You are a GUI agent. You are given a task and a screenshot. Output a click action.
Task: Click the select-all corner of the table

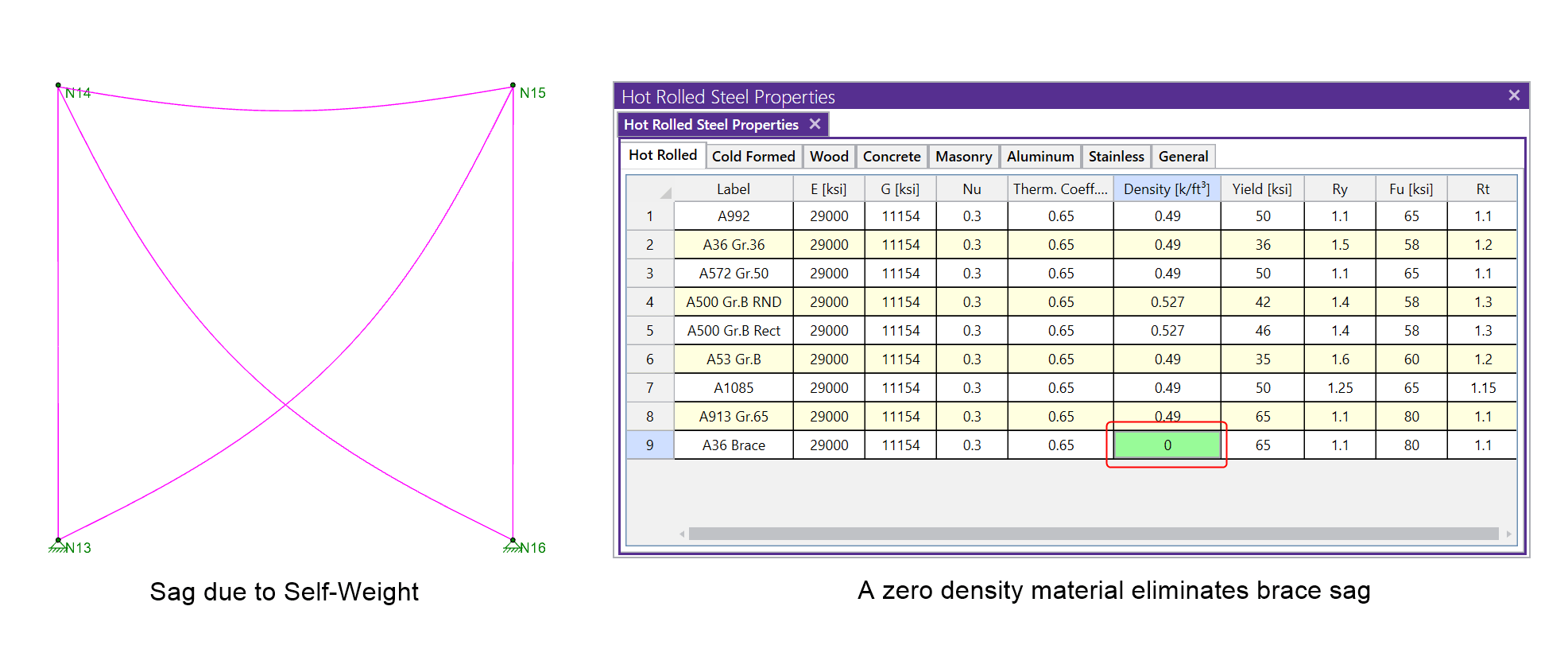[x=650, y=189]
